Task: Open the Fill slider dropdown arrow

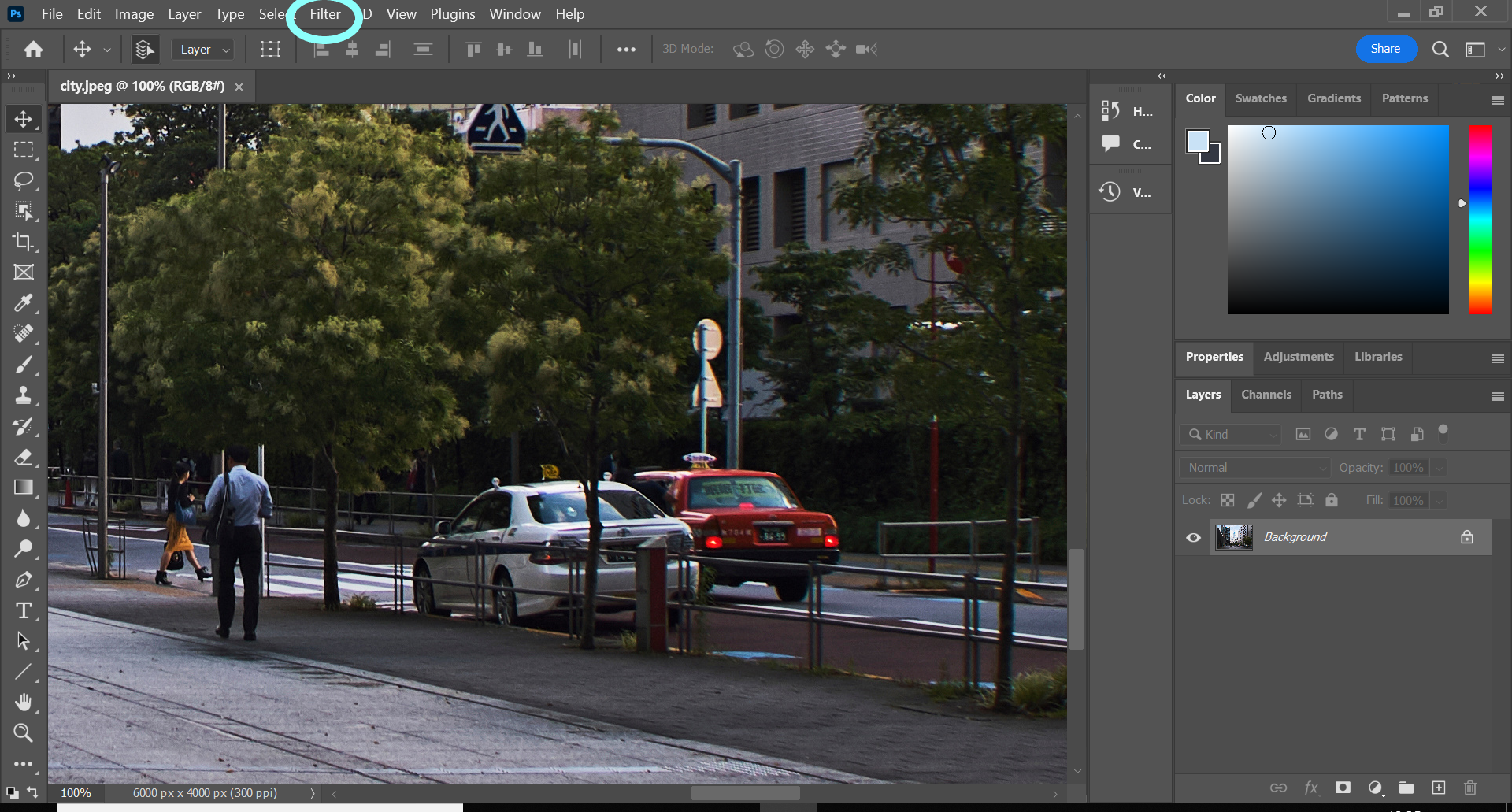Action: point(1440,501)
